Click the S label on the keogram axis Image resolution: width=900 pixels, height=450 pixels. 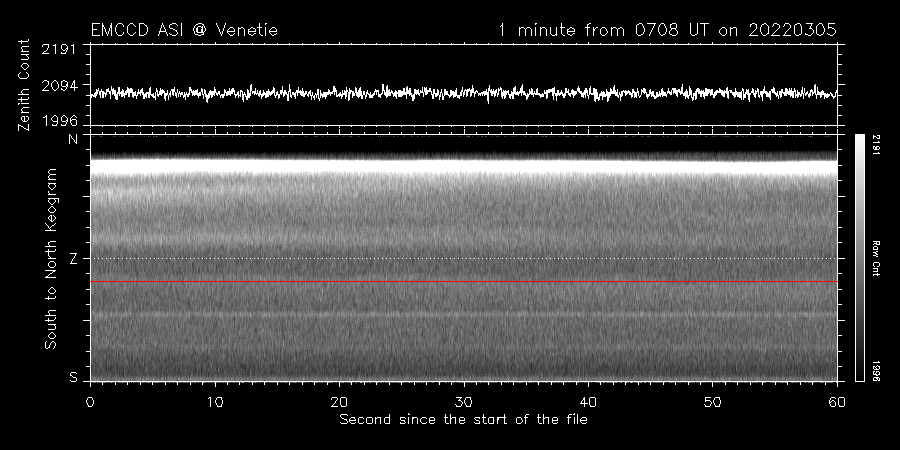pyautogui.click(x=73, y=377)
